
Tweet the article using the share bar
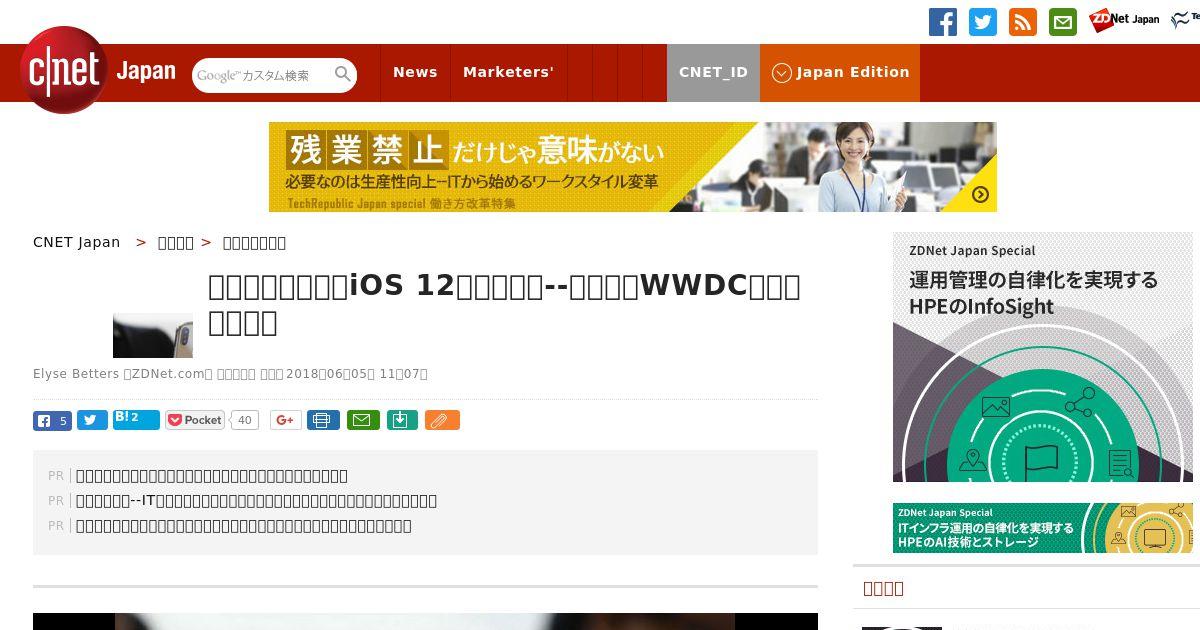[x=92, y=420]
